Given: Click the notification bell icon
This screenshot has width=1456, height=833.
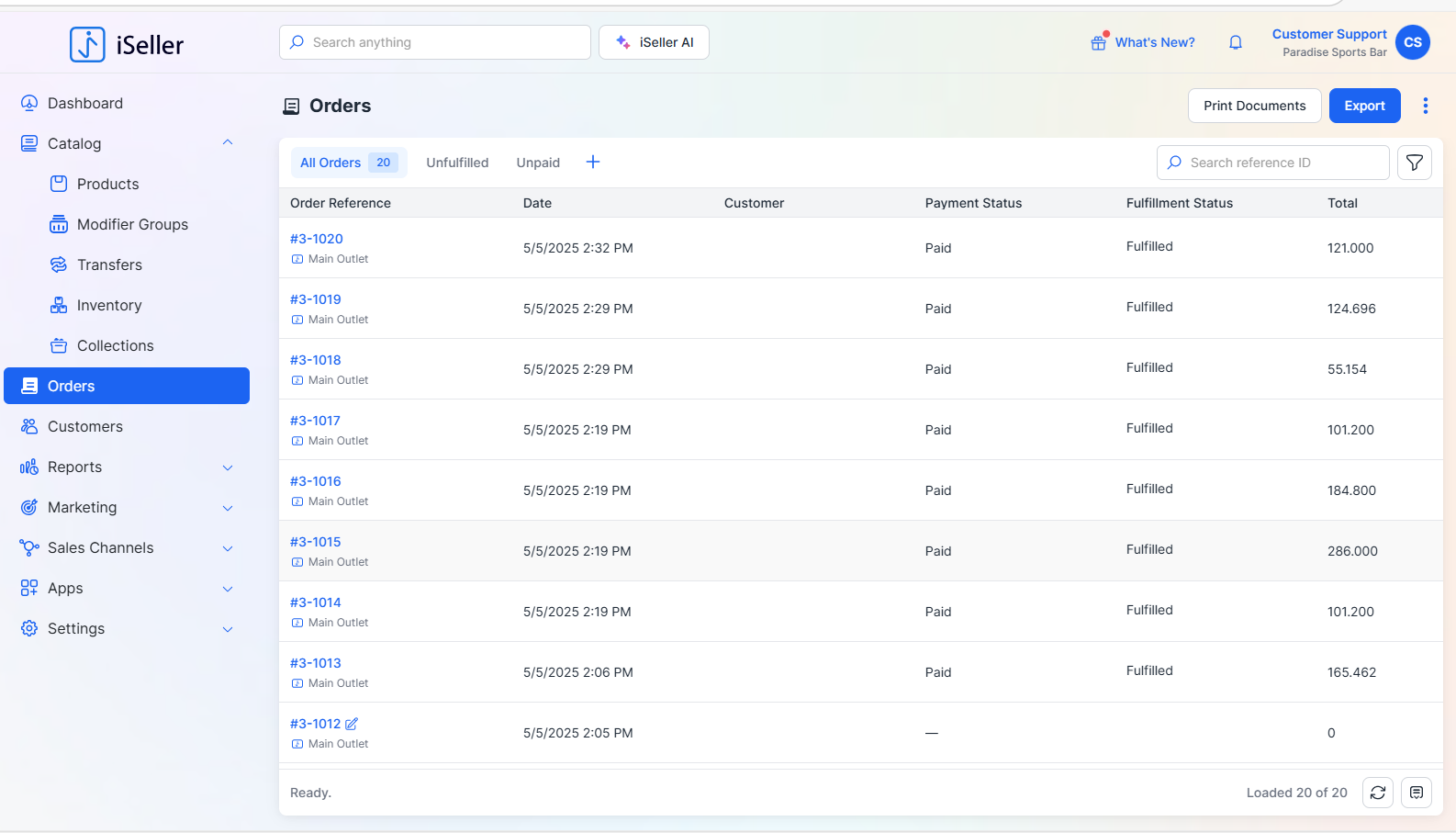Looking at the screenshot, I should click(1236, 42).
